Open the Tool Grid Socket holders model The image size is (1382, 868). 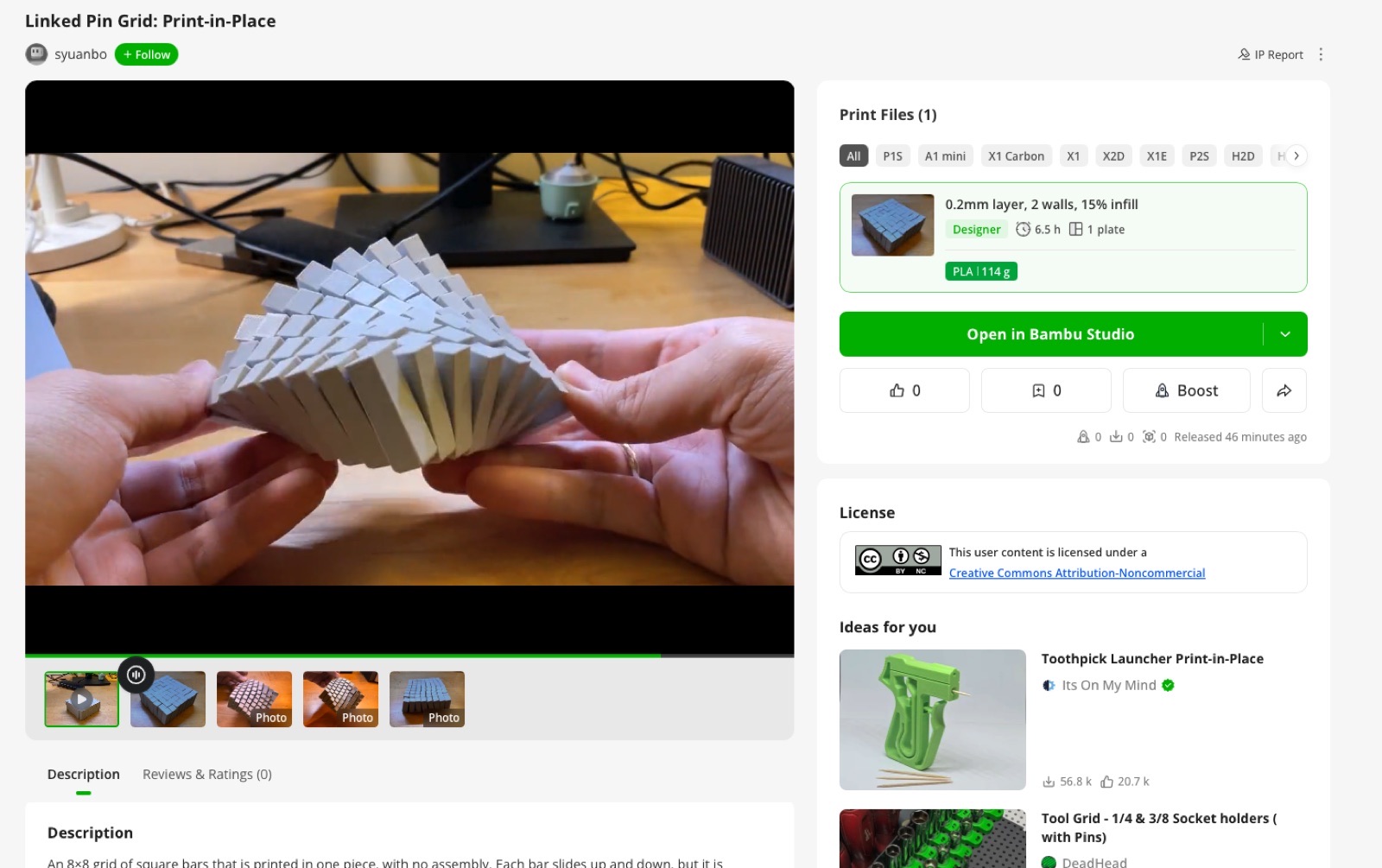[x=1158, y=827]
